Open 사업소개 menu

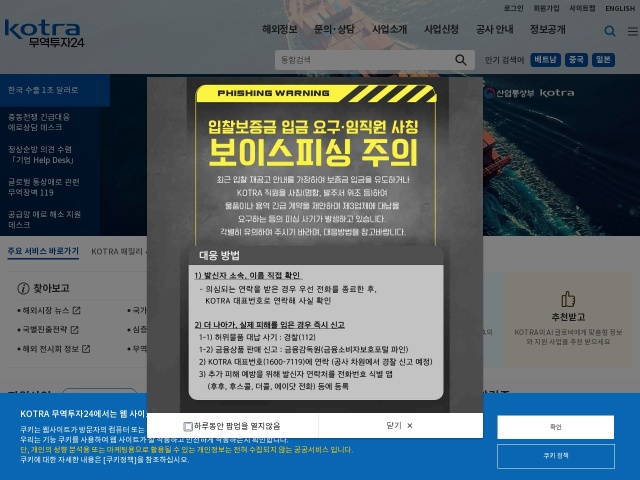[x=389, y=29]
